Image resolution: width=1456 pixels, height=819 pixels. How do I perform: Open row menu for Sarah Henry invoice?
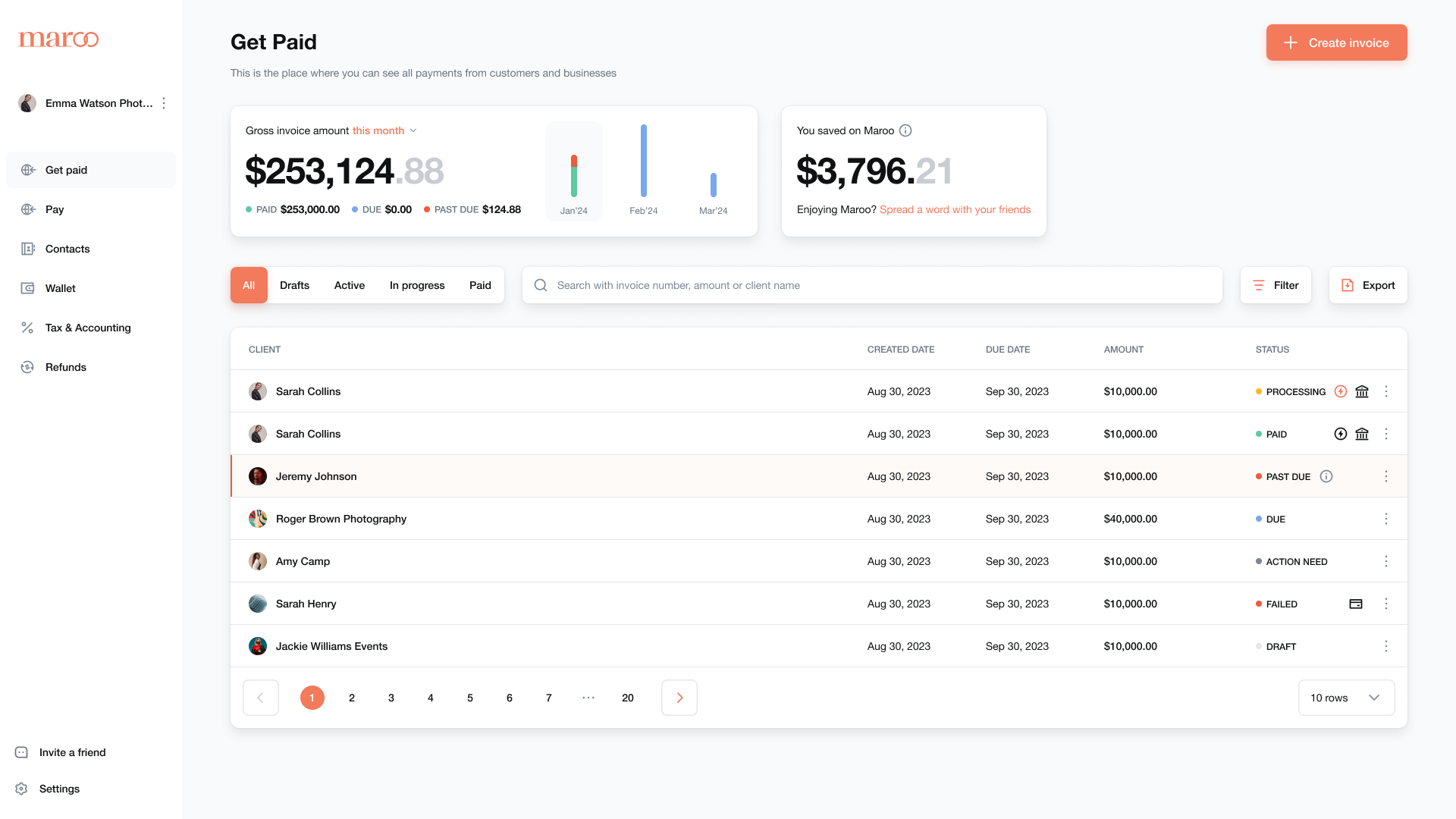[1386, 604]
